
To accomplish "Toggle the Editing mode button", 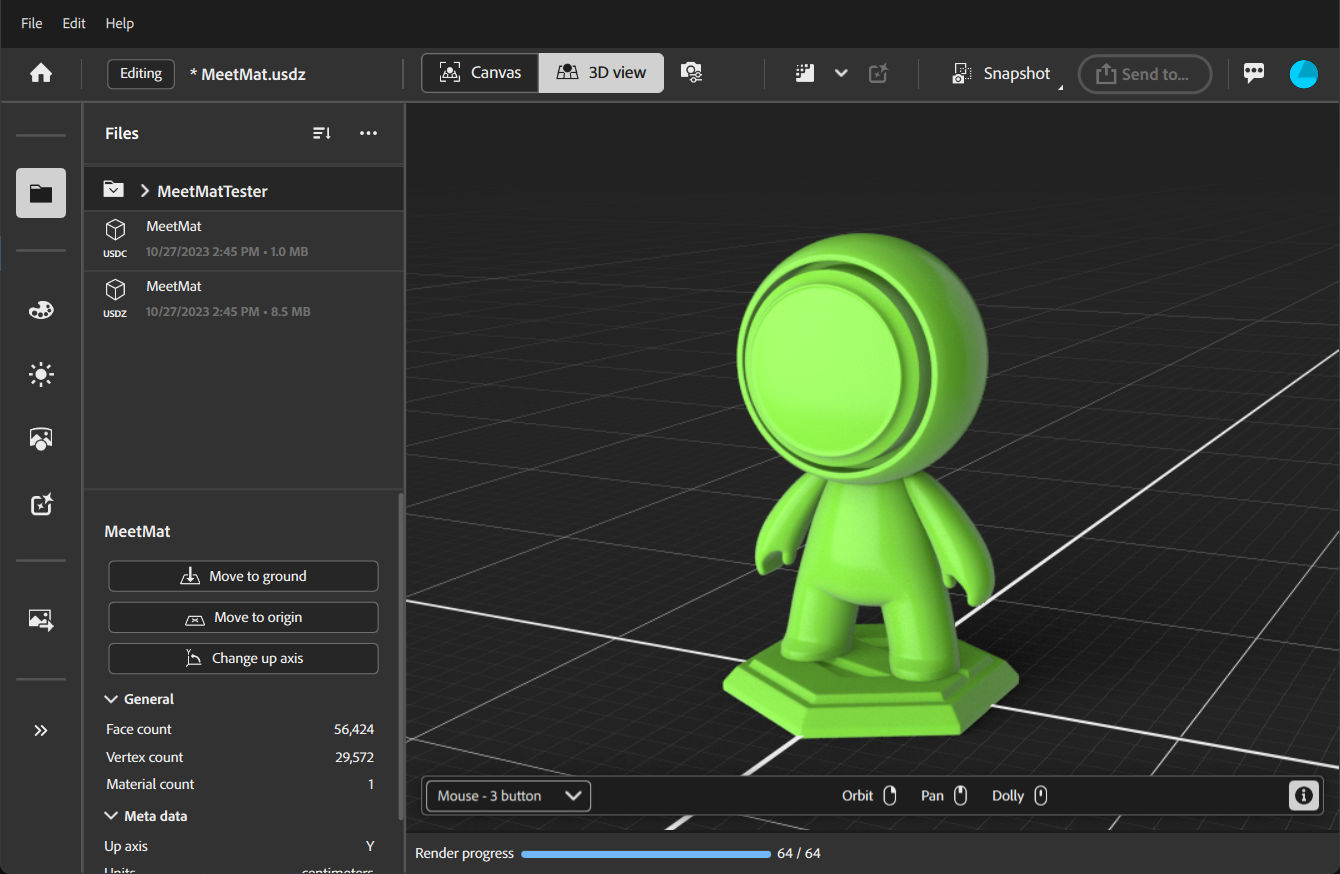I will pos(141,73).
